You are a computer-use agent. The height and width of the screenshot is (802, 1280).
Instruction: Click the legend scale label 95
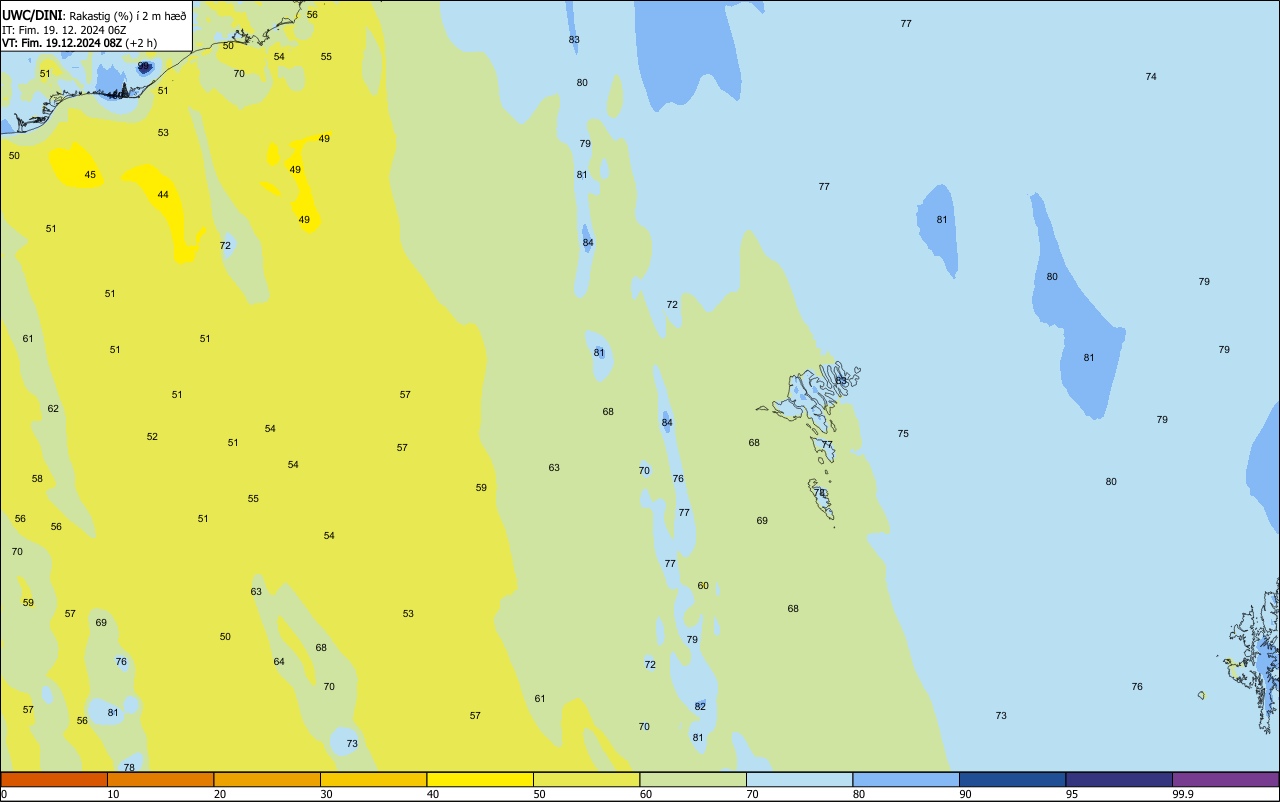pos(1072,794)
